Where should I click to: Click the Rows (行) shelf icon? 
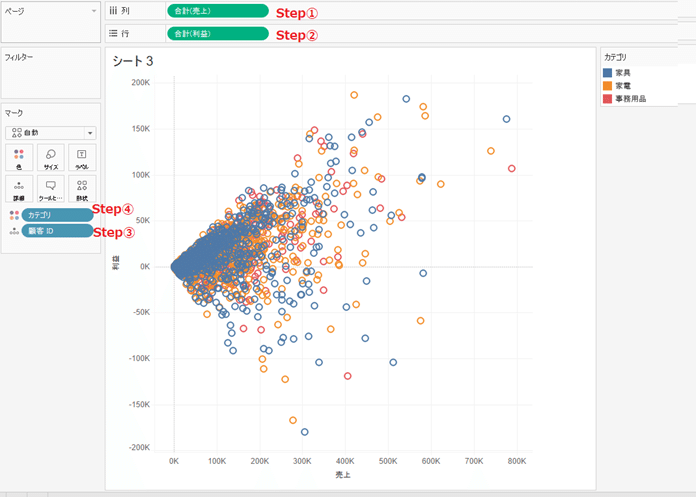[113, 34]
